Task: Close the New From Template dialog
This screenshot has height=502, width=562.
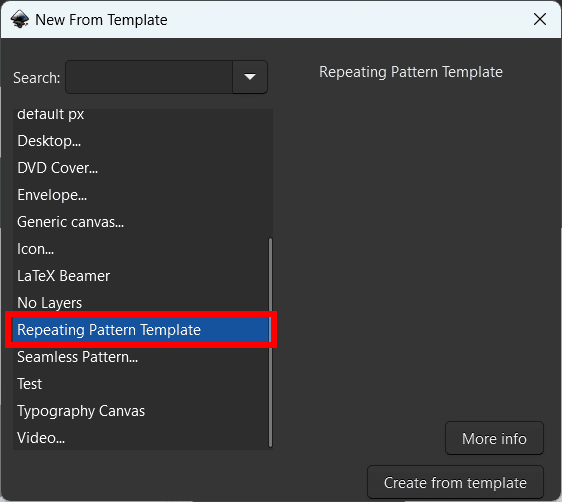Action: [539, 19]
